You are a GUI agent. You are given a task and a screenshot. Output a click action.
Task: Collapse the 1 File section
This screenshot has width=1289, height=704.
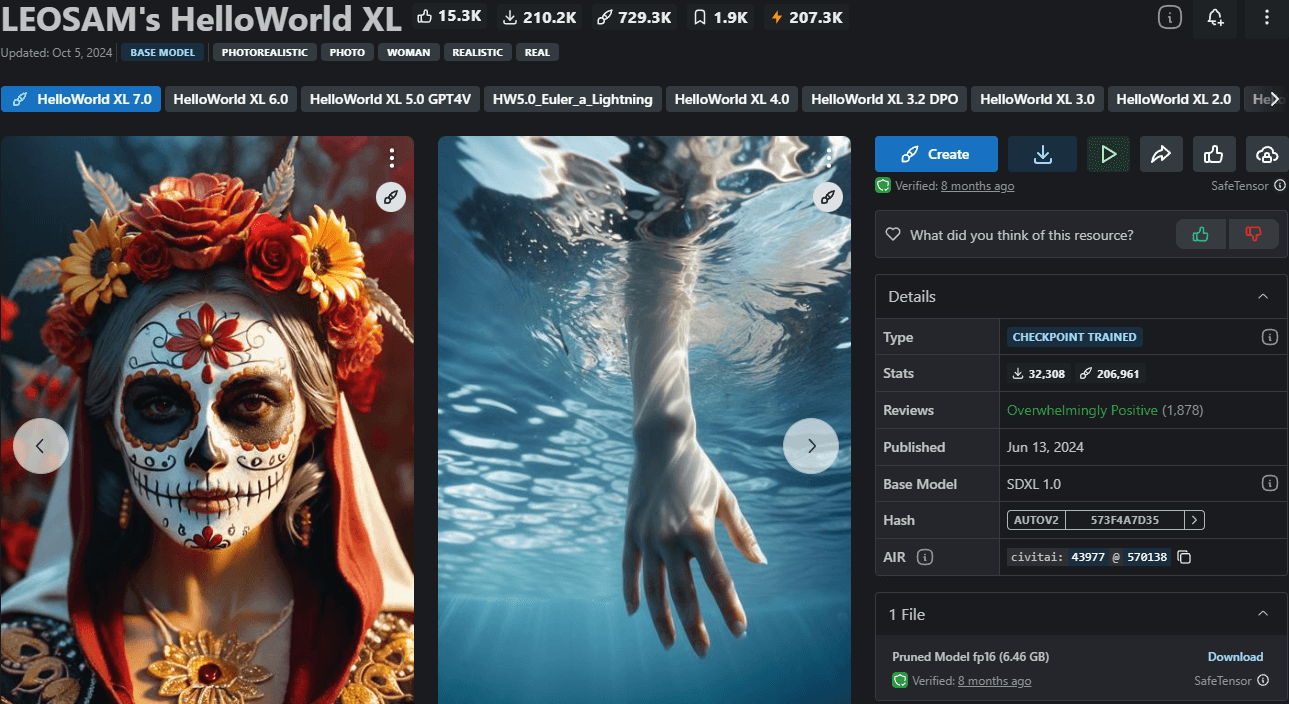click(1263, 614)
